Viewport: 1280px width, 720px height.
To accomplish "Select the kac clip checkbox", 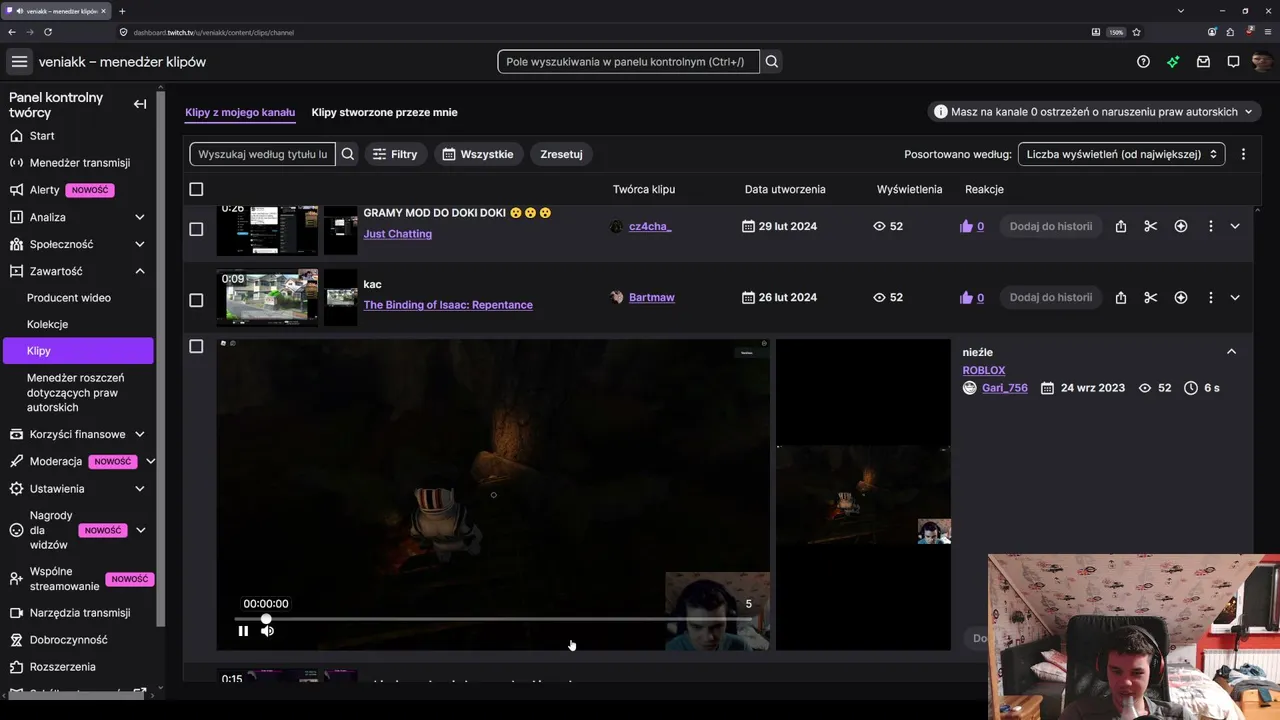I will point(196,300).
